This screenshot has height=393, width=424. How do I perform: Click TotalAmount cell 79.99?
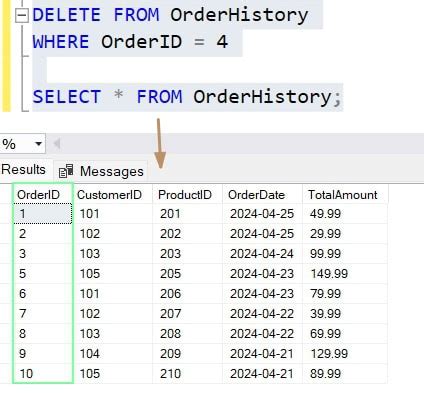345,294
